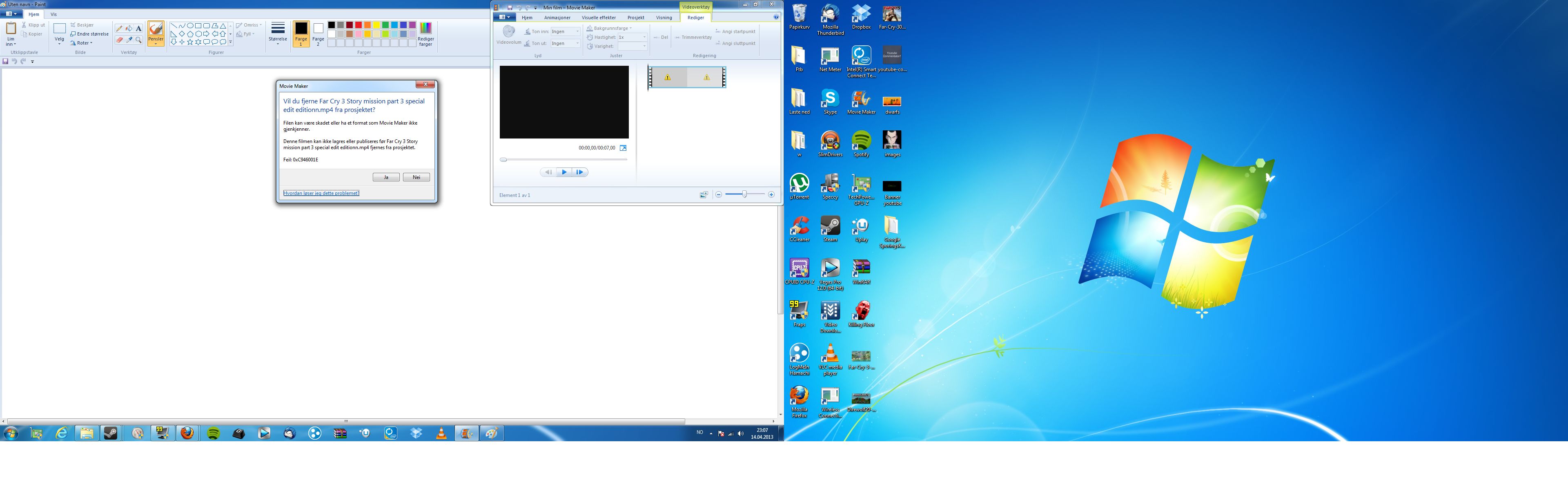Open the Hastighet speed combo box
Screen dimensions: 1568x487
tap(633, 37)
